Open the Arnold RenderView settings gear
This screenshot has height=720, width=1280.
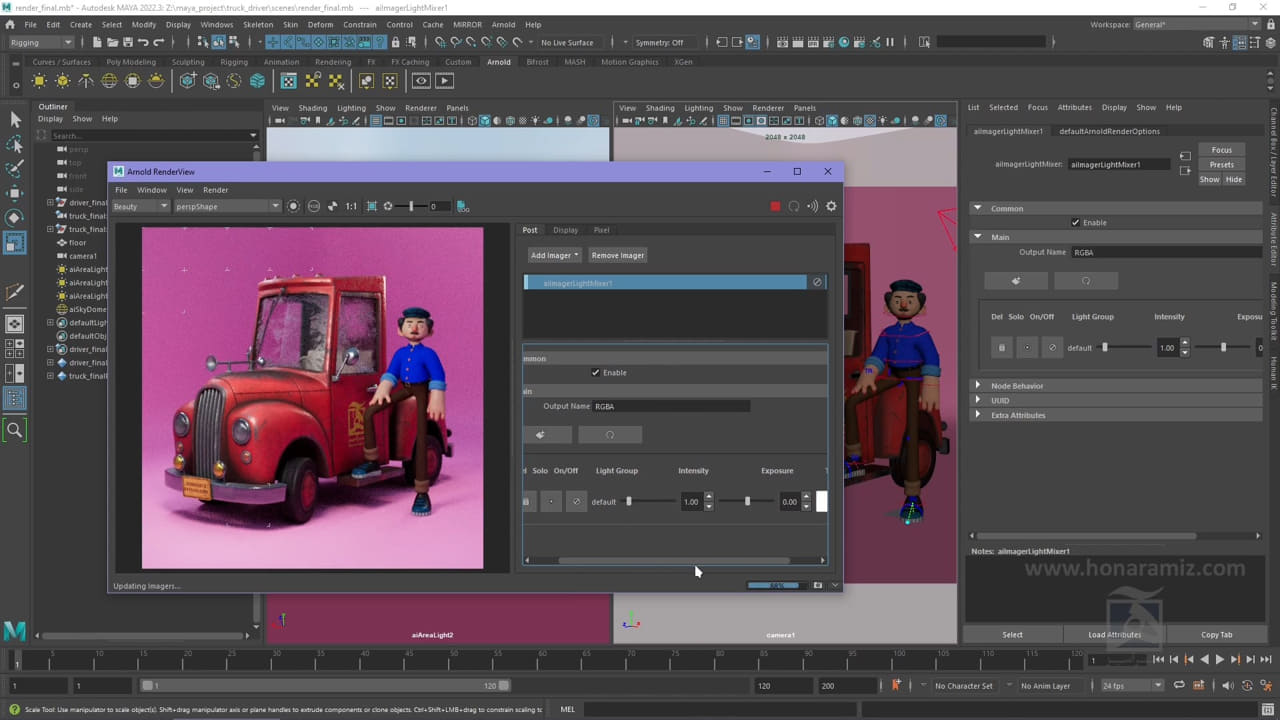831,206
